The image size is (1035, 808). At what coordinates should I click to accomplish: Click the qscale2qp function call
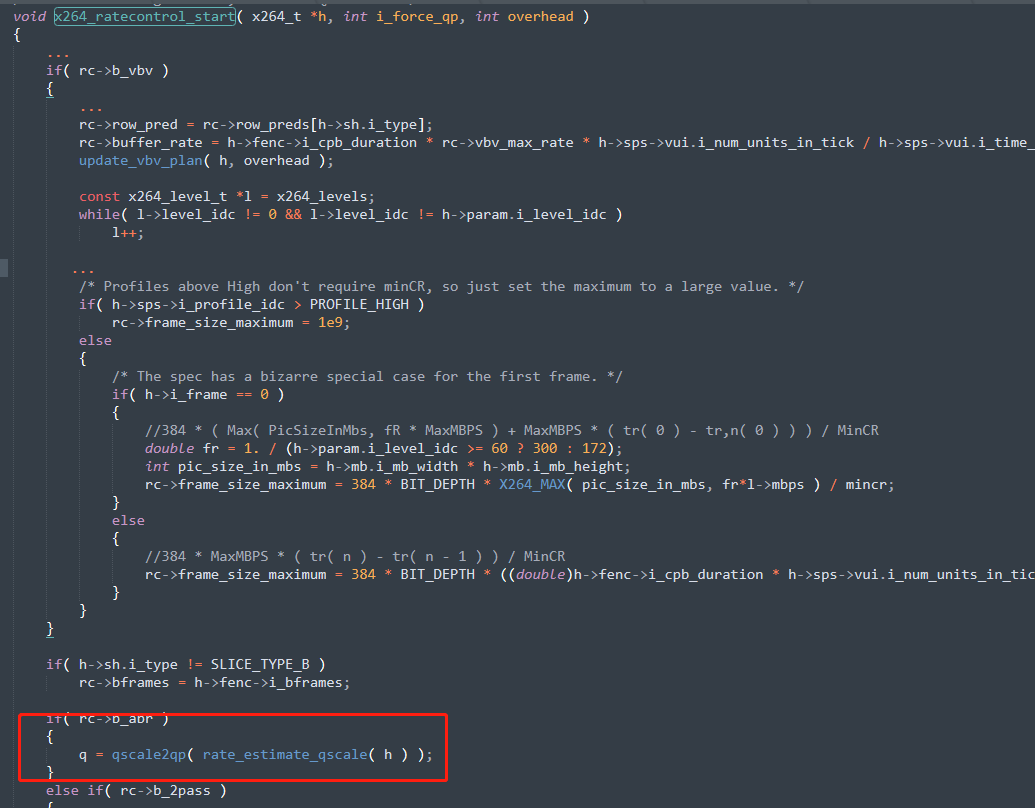(x=149, y=754)
